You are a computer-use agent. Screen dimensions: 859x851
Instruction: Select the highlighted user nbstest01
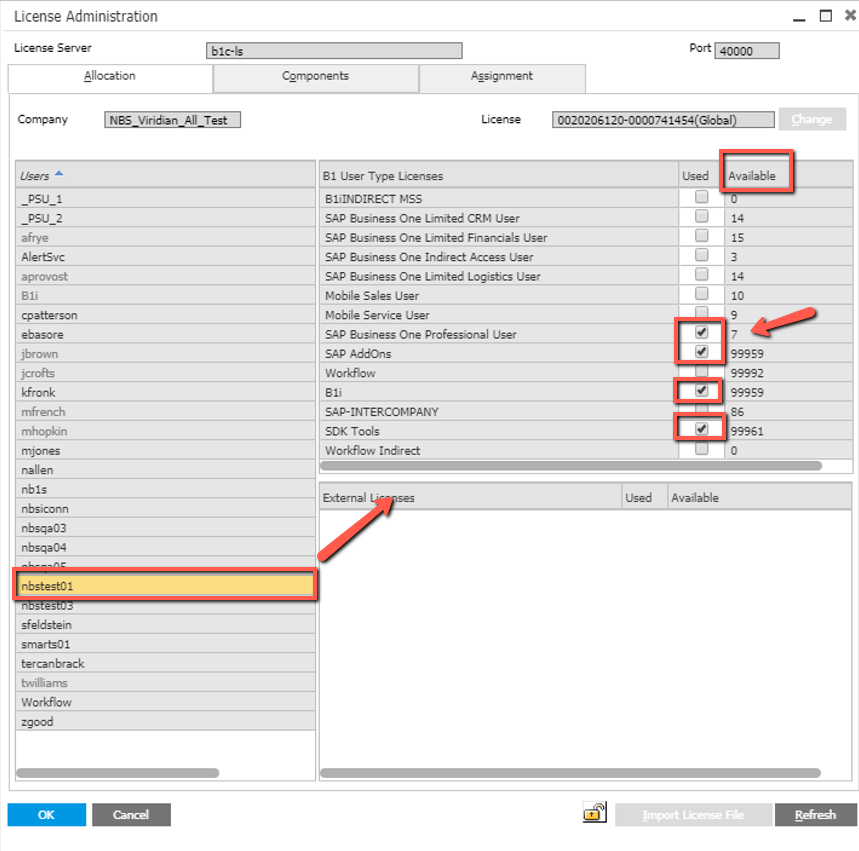(165, 586)
